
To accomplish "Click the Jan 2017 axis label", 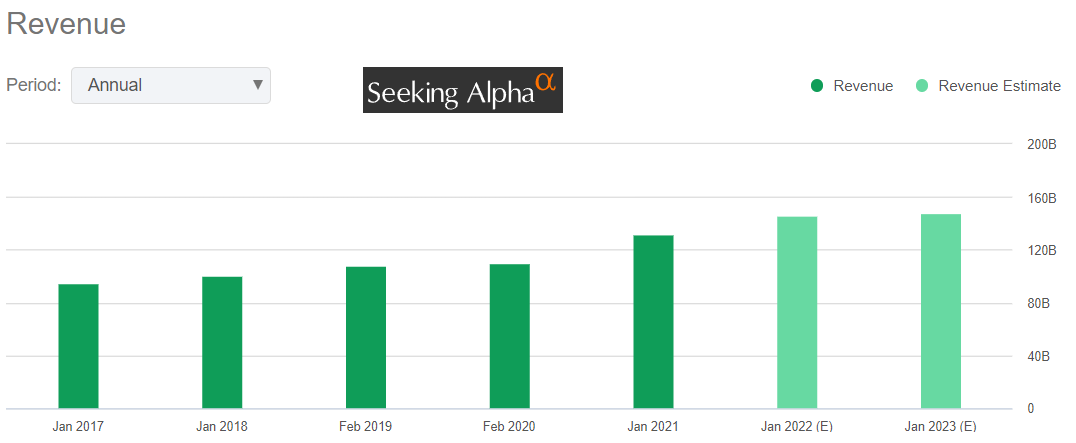I will click(78, 427).
